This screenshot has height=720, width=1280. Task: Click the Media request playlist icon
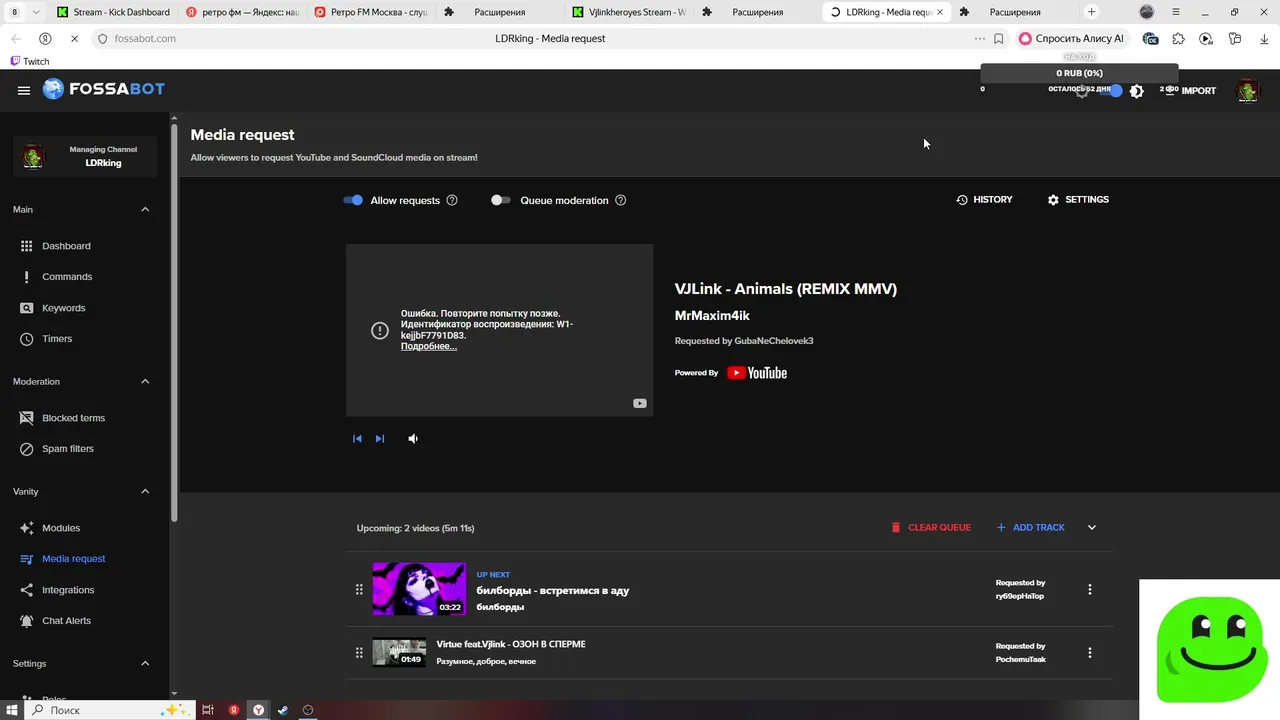(27, 559)
